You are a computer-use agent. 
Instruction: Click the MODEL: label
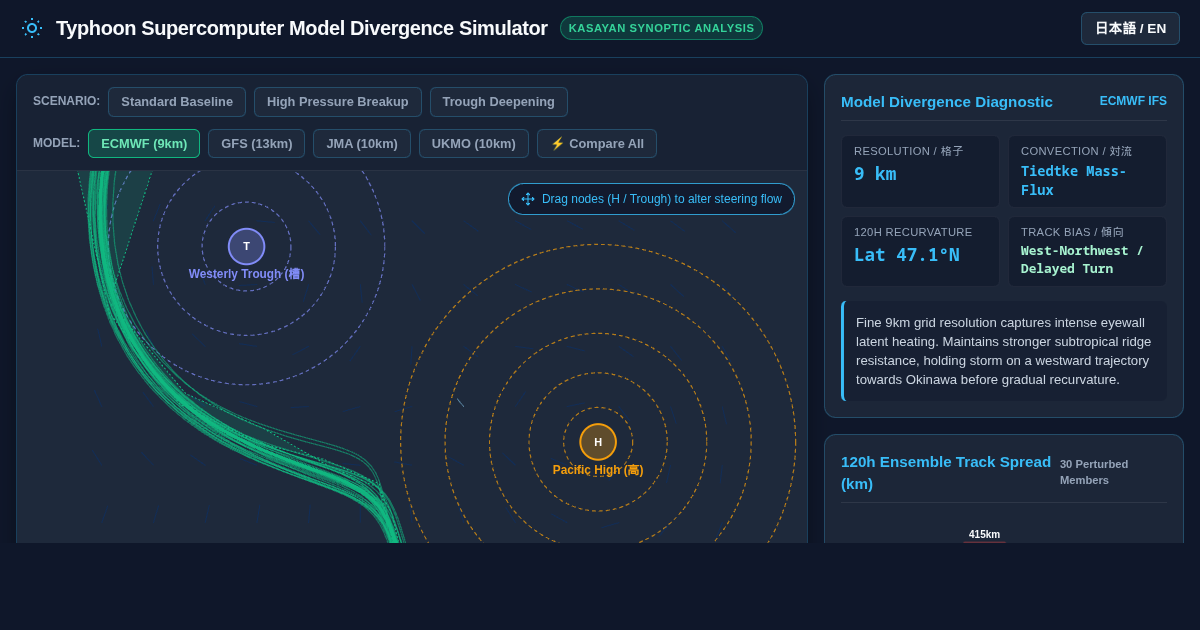coord(56,143)
